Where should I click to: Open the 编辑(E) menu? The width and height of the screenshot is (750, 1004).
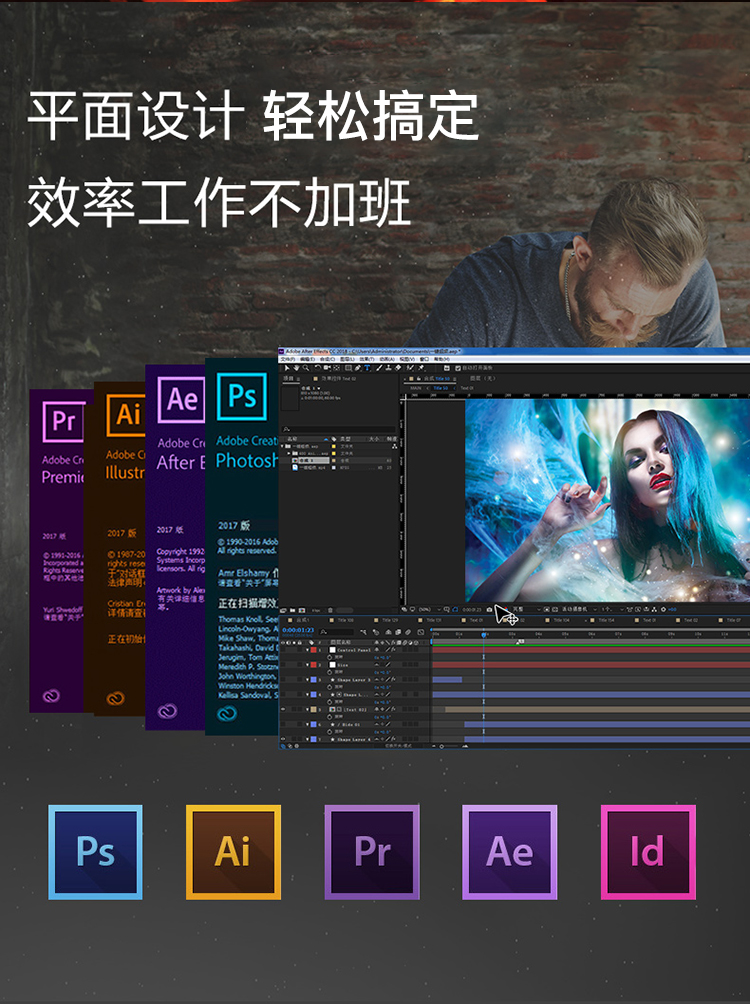pyautogui.click(x=307, y=359)
